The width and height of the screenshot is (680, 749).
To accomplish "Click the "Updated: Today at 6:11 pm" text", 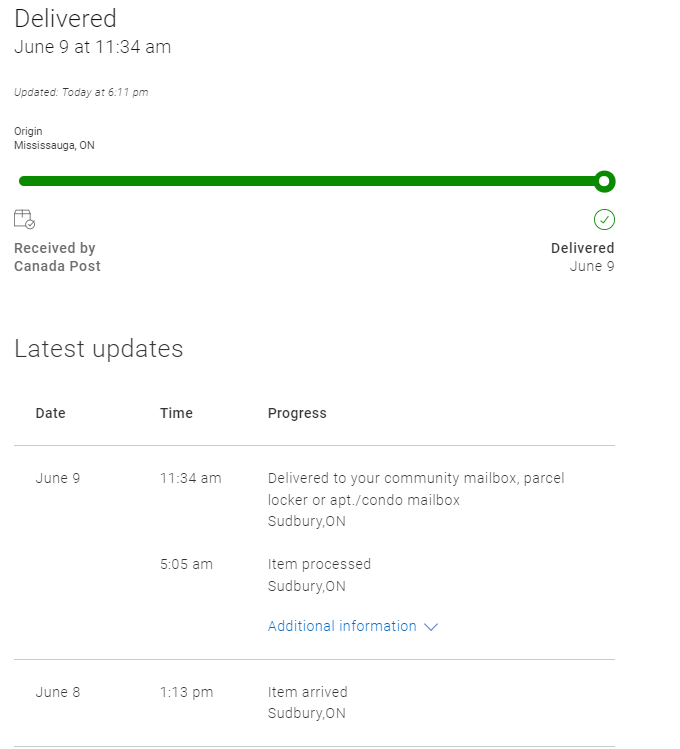I will [x=81, y=92].
